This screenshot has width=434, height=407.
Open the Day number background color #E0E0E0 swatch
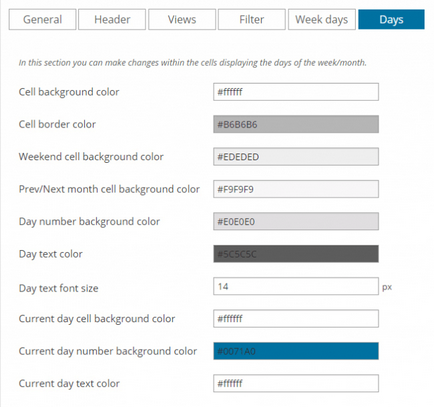(296, 221)
